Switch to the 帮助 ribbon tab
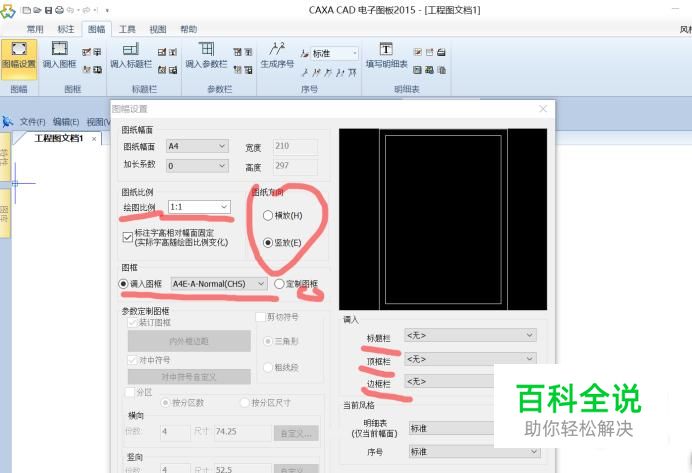The image size is (692, 473). point(188,29)
